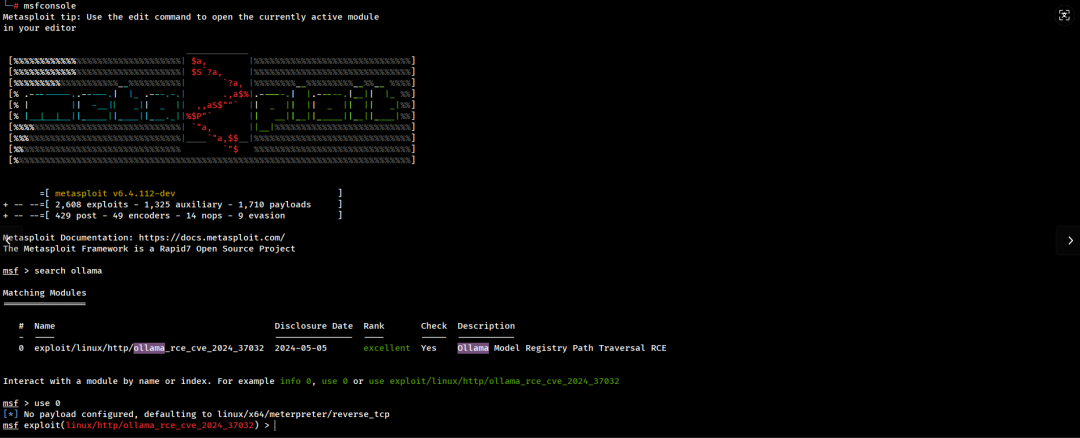Click the red module path in the last prompt
1080x438 pixels.
coord(160,425)
